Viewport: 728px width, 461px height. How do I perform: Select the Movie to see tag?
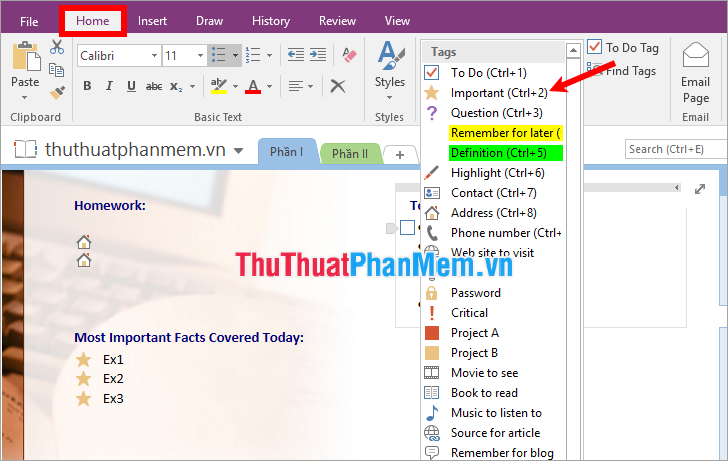click(x=494, y=373)
